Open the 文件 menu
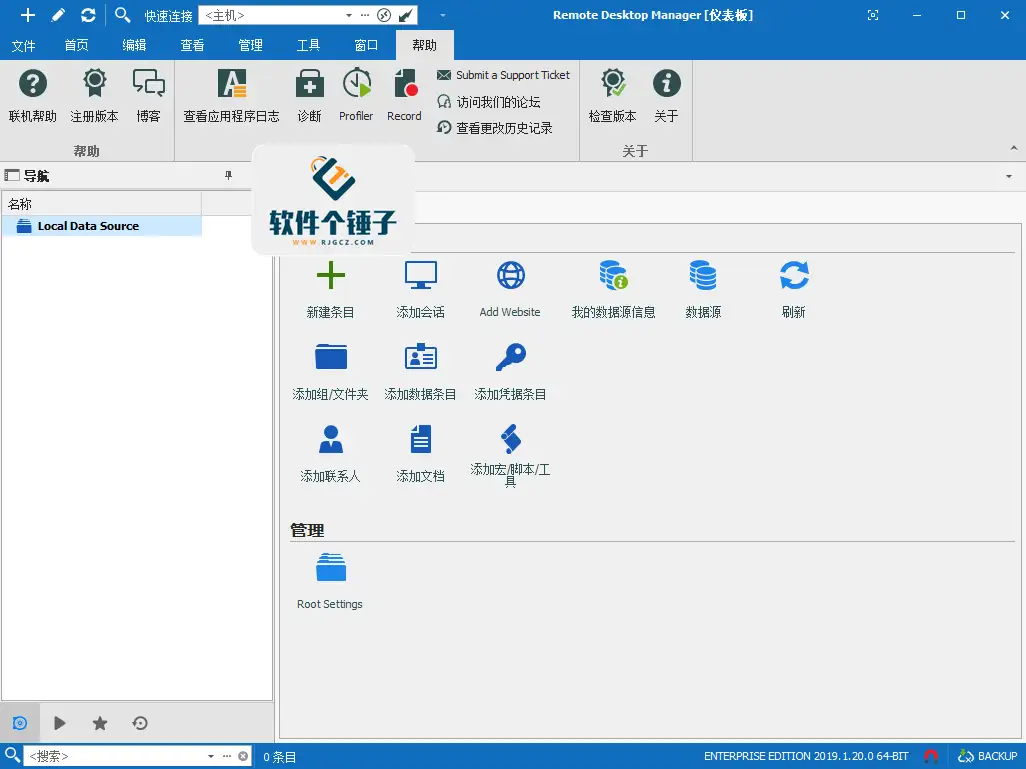Viewport: 1026px width, 769px height. [24, 45]
